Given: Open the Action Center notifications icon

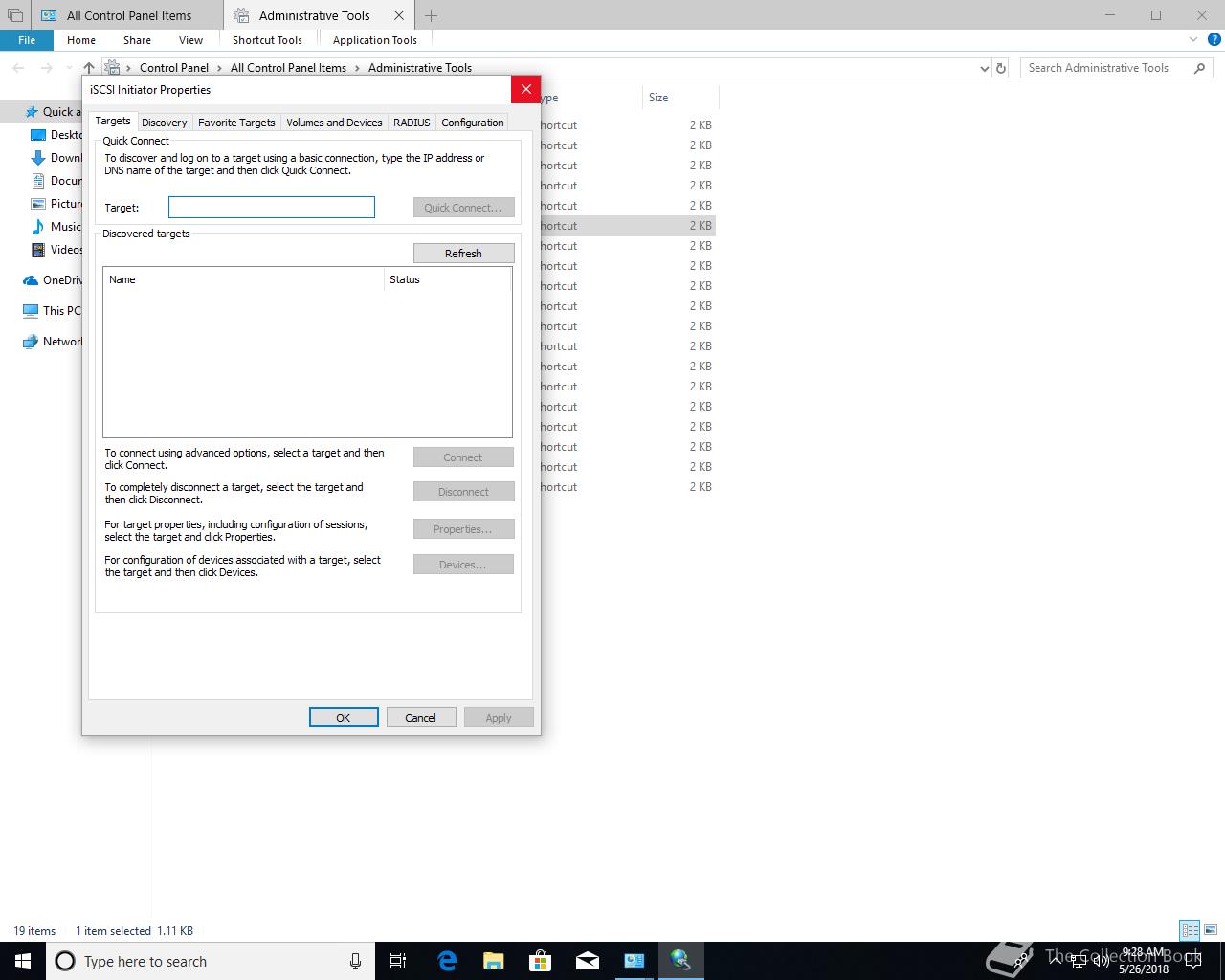Looking at the screenshot, I should pos(1192,961).
